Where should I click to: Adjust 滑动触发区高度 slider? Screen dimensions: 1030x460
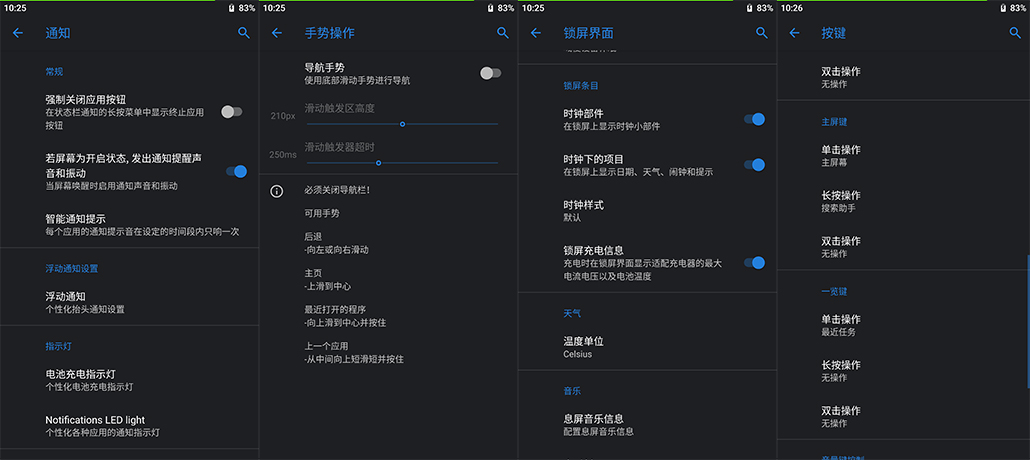click(402, 124)
